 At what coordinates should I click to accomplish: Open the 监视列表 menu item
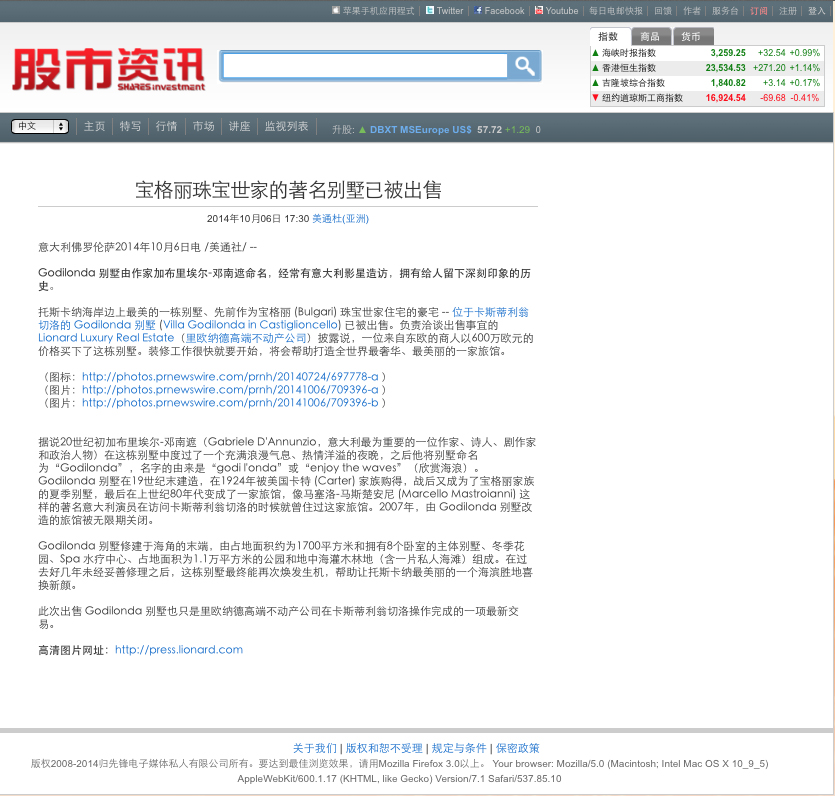click(x=286, y=126)
